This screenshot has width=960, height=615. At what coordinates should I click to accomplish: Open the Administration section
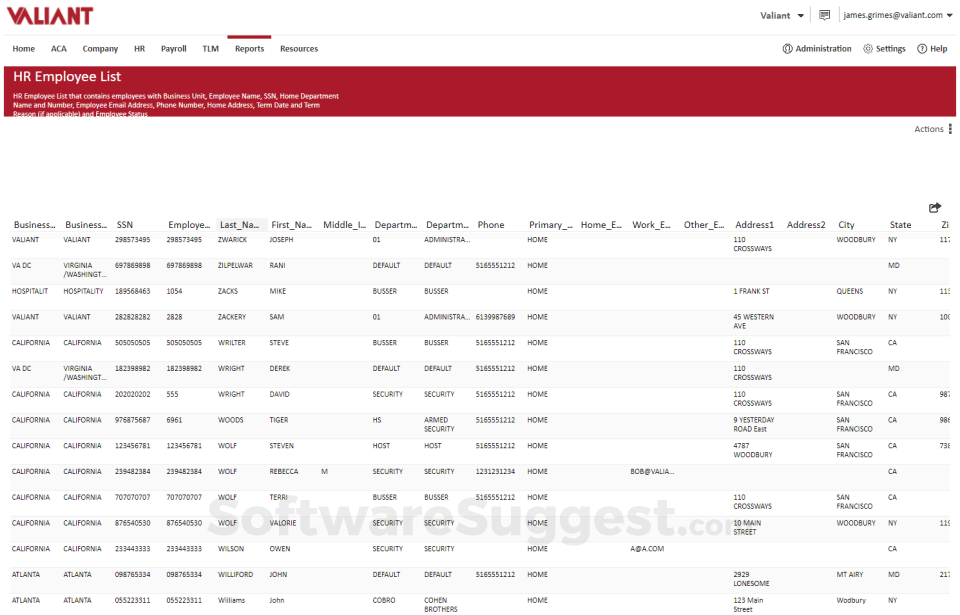coord(817,48)
